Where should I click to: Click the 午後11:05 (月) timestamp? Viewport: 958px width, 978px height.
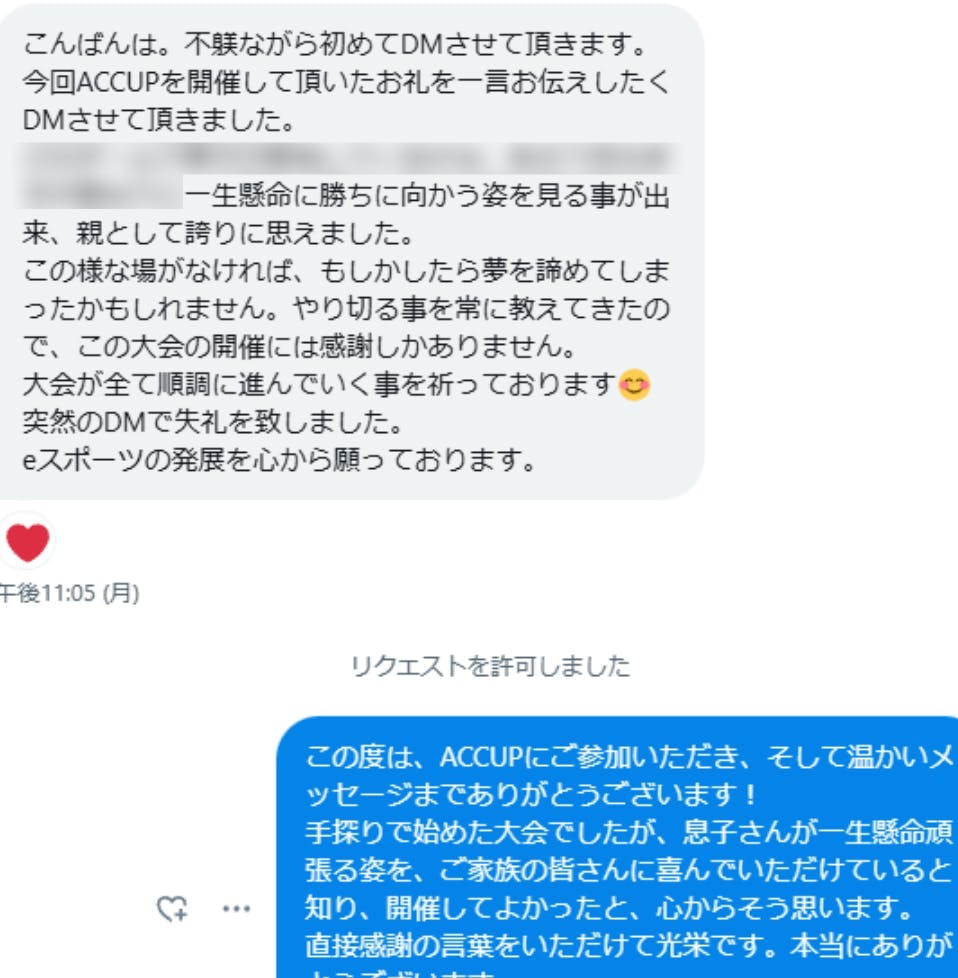click(x=69, y=593)
